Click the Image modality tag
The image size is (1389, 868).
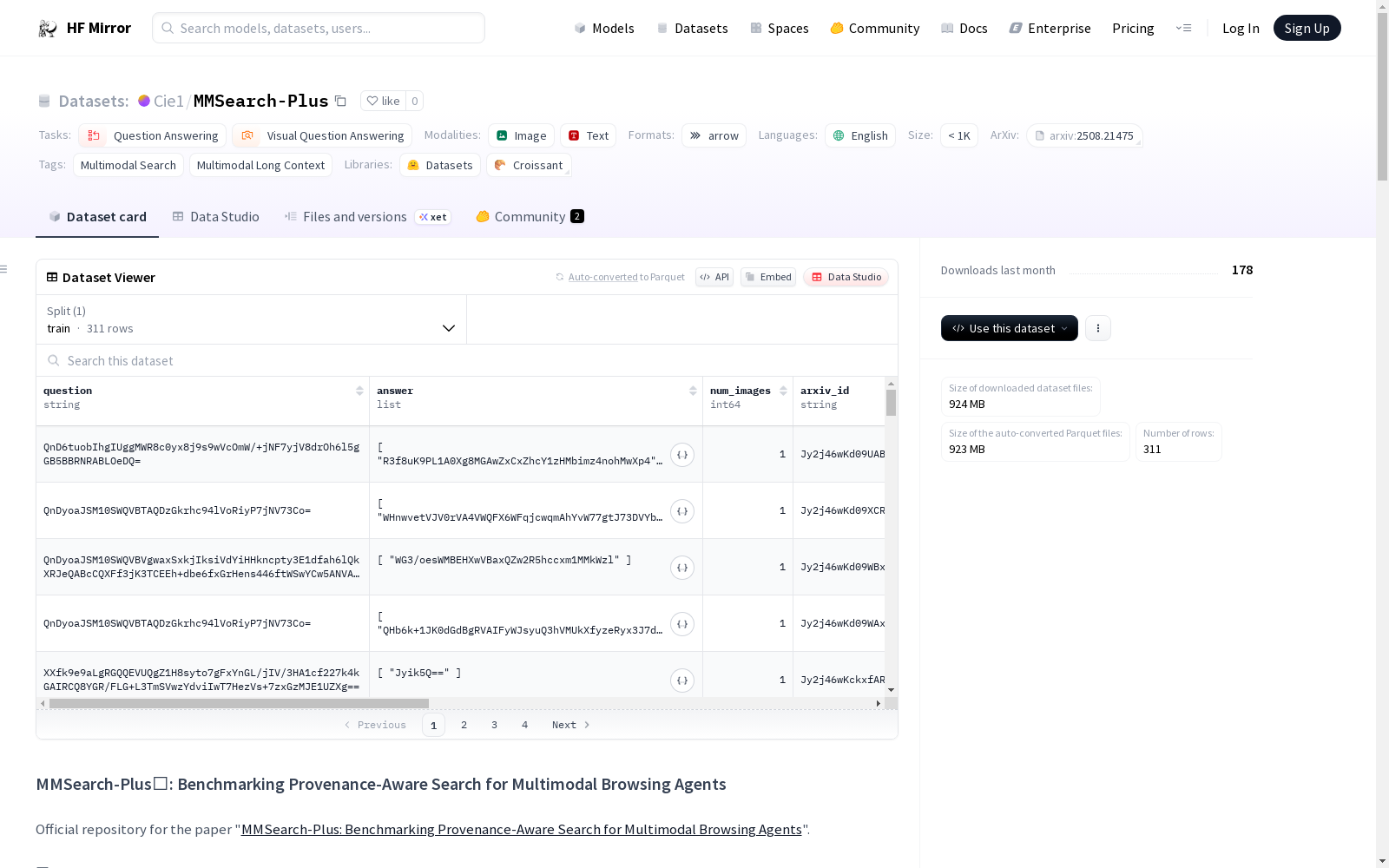pyautogui.click(x=521, y=135)
